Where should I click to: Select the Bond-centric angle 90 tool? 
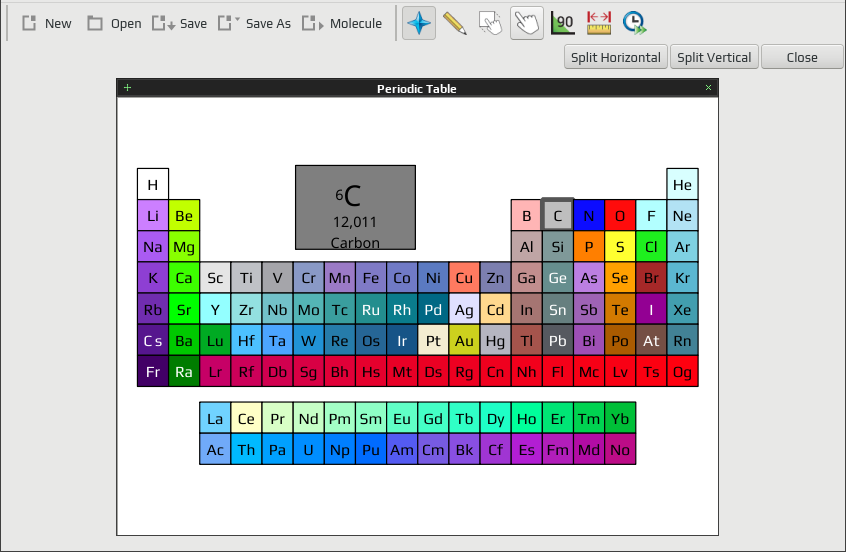coord(562,23)
